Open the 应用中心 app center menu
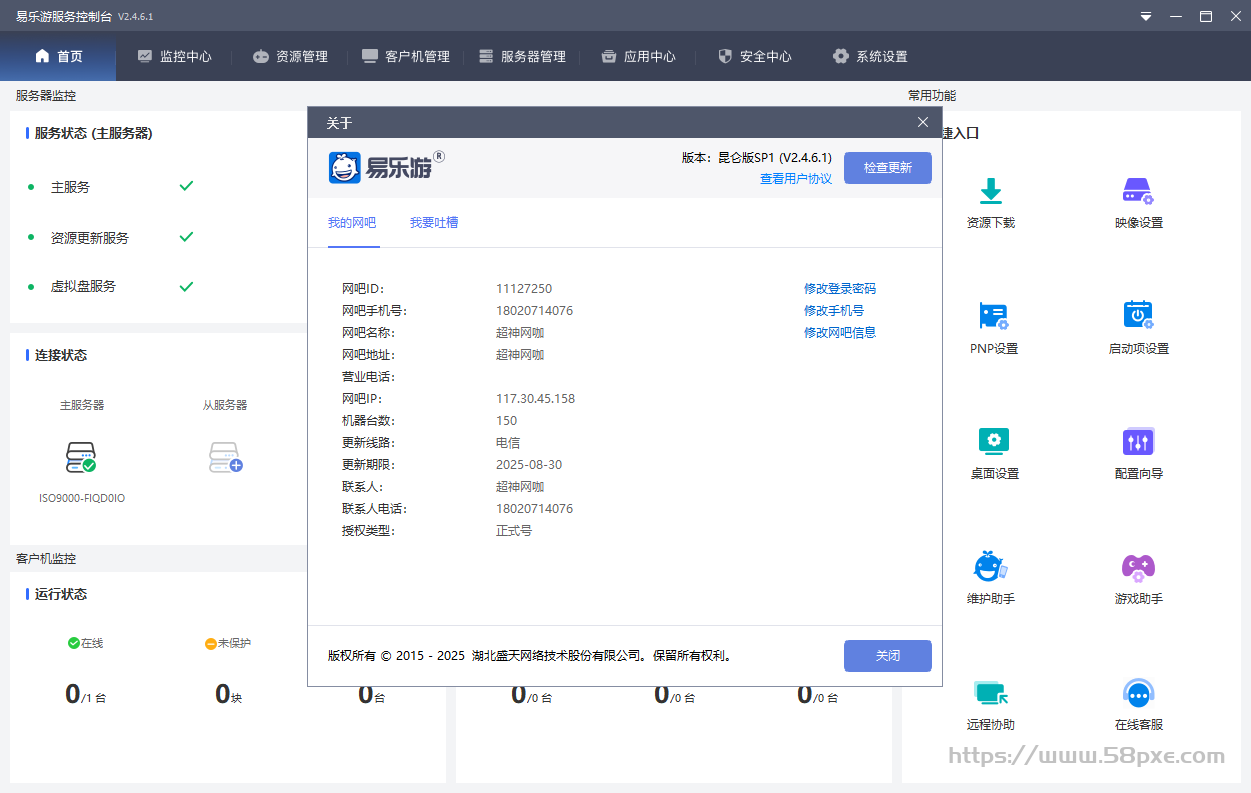 (x=638, y=57)
